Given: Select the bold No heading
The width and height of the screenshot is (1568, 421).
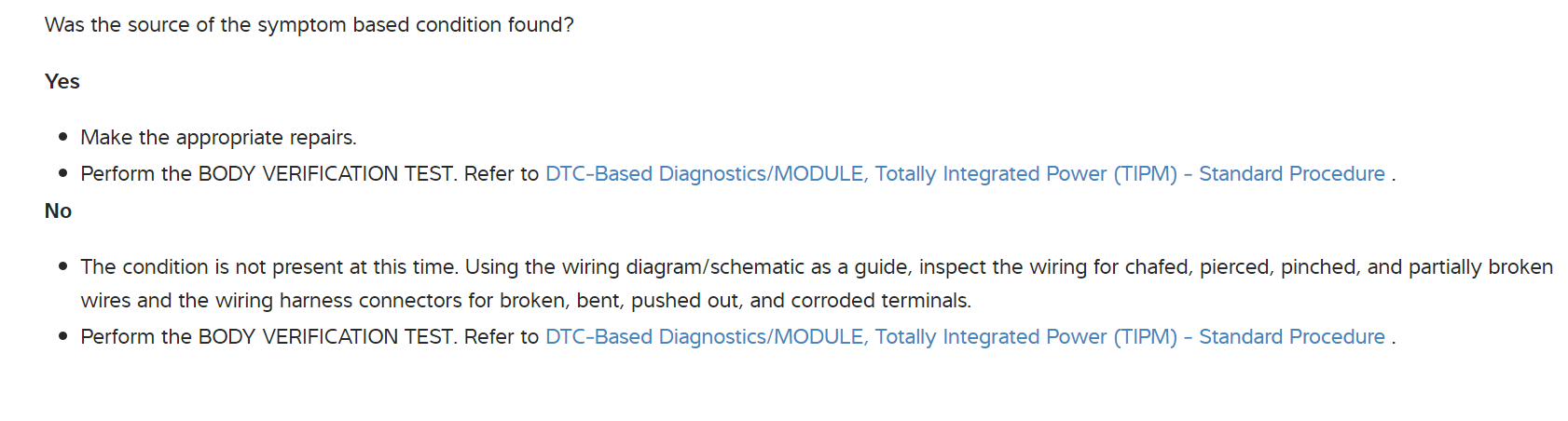Looking at the screenshot, I should click(x=58, y=211).
